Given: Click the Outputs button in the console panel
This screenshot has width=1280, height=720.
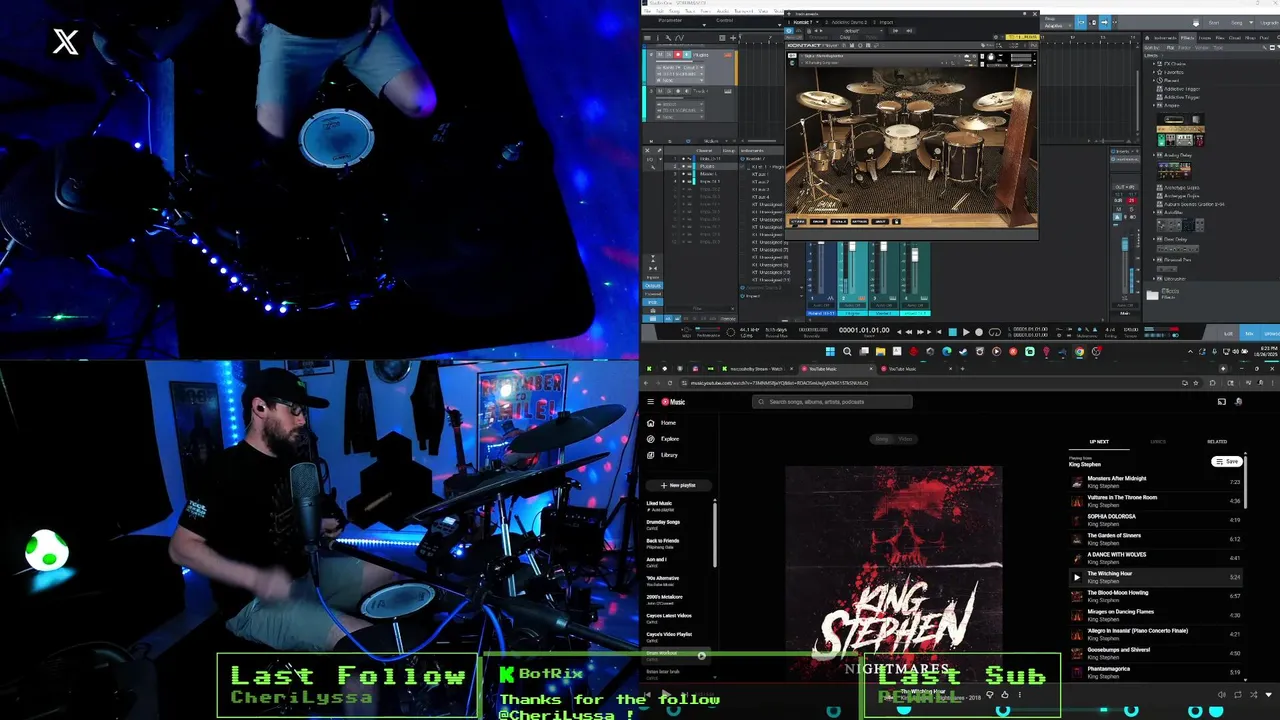Looking at the screenshot, I should (x=653, y=285).
